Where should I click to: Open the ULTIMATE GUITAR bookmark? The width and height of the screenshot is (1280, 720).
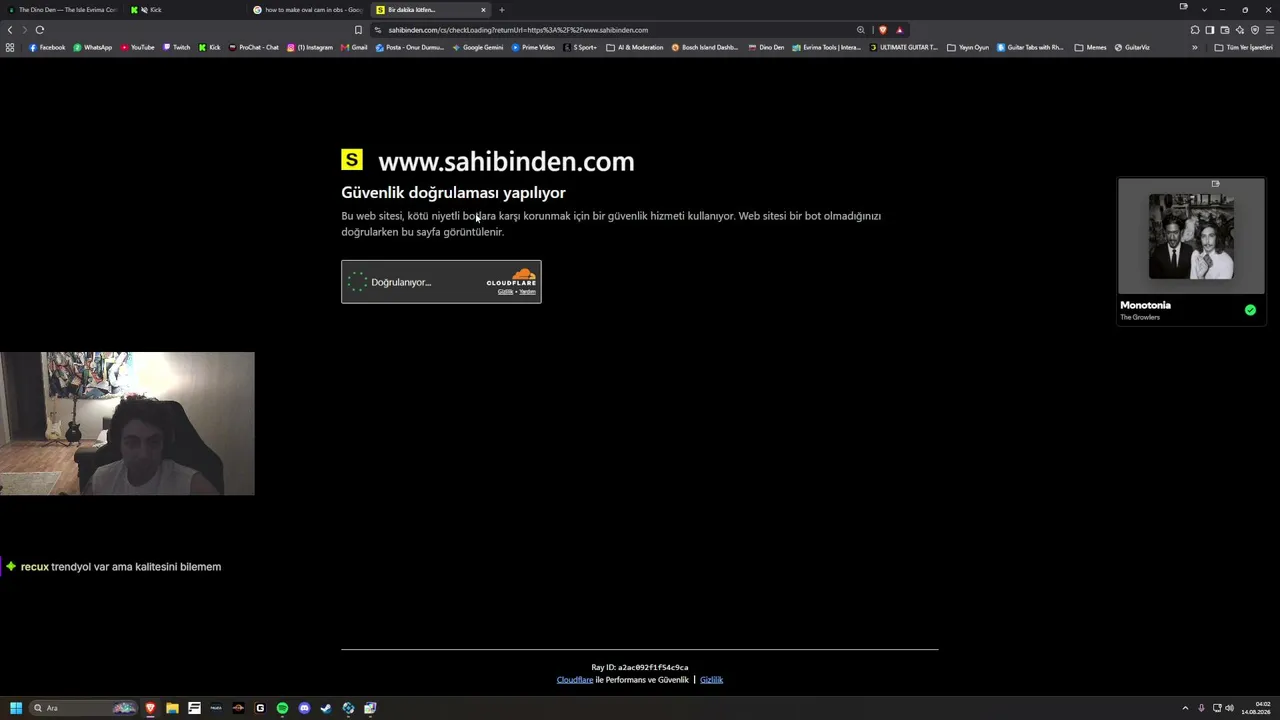[904, 47]
